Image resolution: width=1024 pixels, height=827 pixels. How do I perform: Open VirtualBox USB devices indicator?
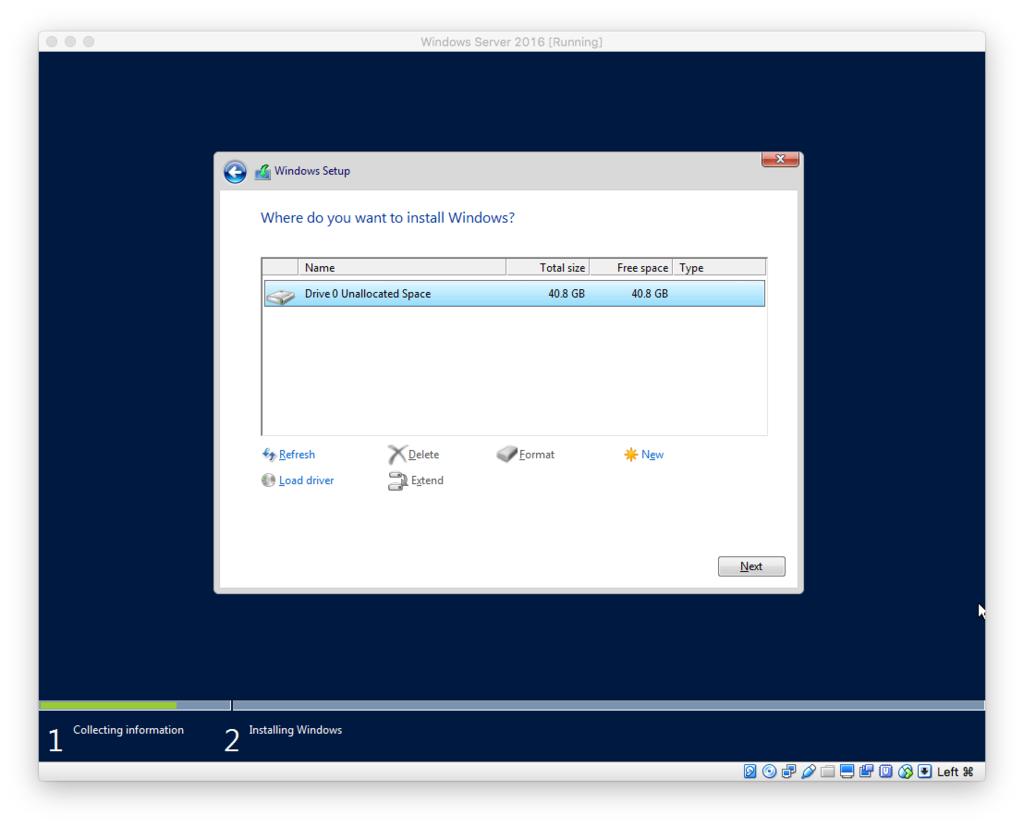[808, 771]
